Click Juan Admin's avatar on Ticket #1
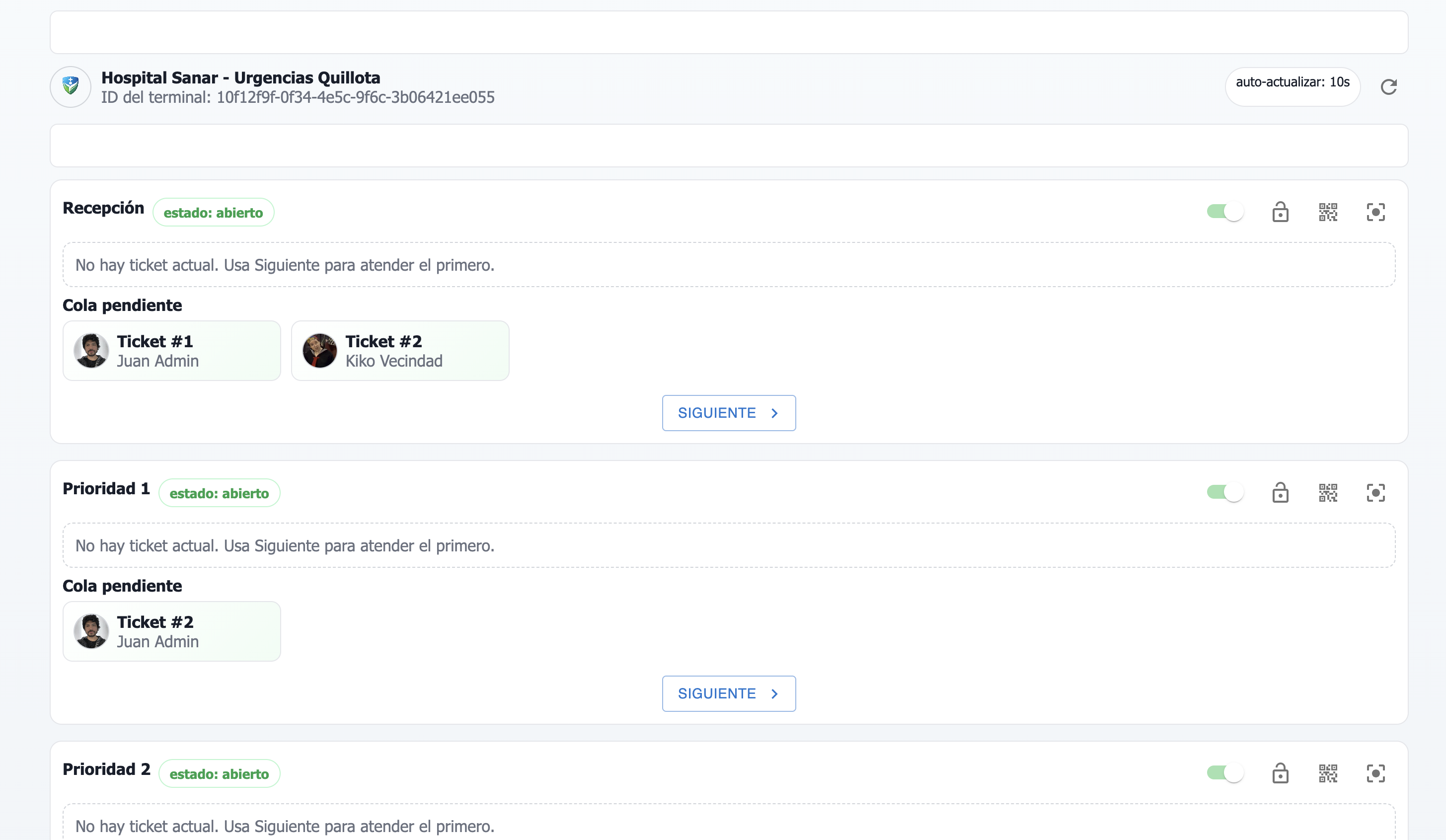 91,351
